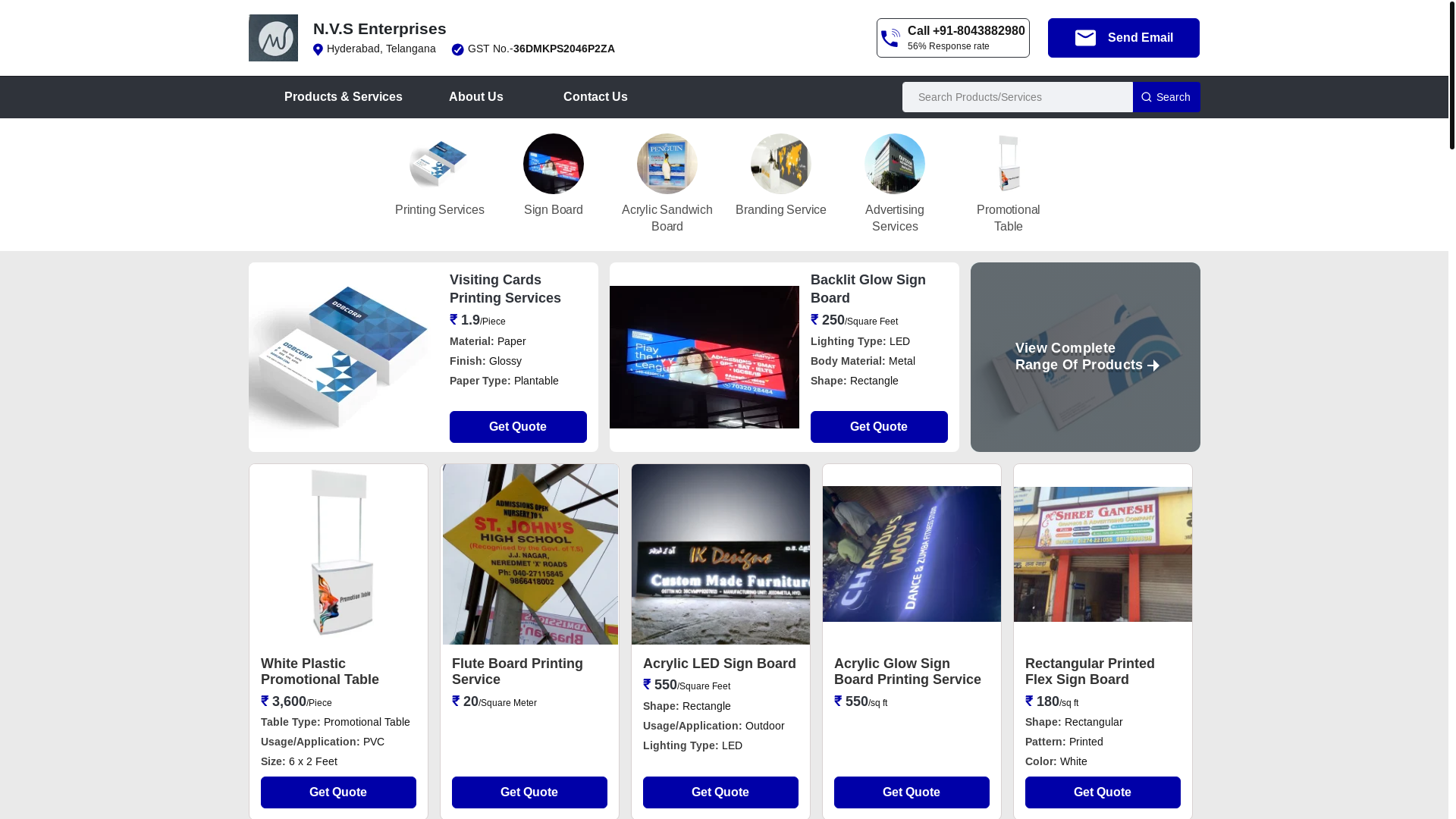The width and height of the screenshot is (1456, 819).
Task: Get Quote for White Plastic Promotional Table
Action: (338, 792)
